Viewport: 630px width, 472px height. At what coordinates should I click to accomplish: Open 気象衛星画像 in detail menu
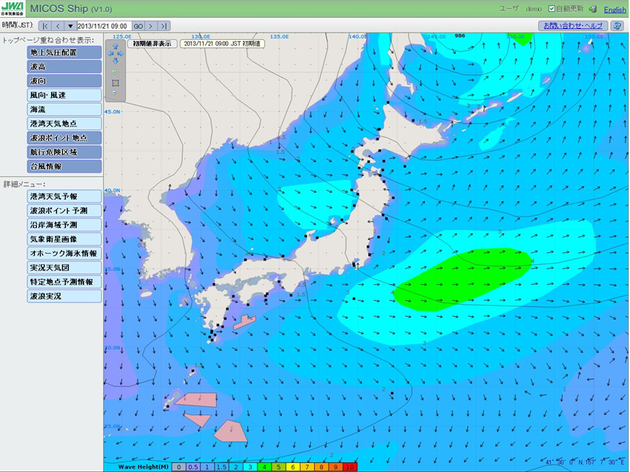click(51, 239)
